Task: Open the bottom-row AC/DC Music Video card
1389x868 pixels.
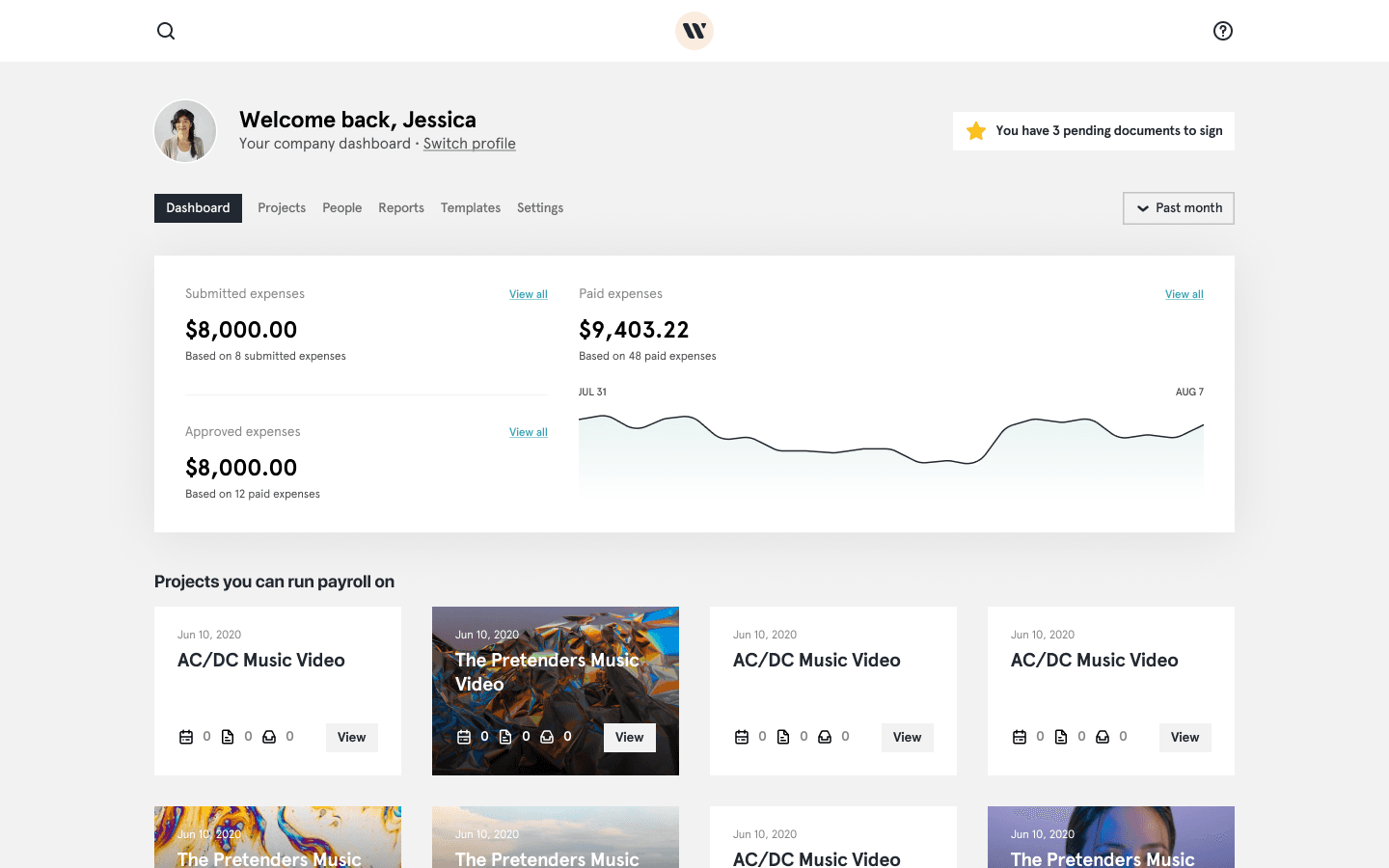Action: 833,837
